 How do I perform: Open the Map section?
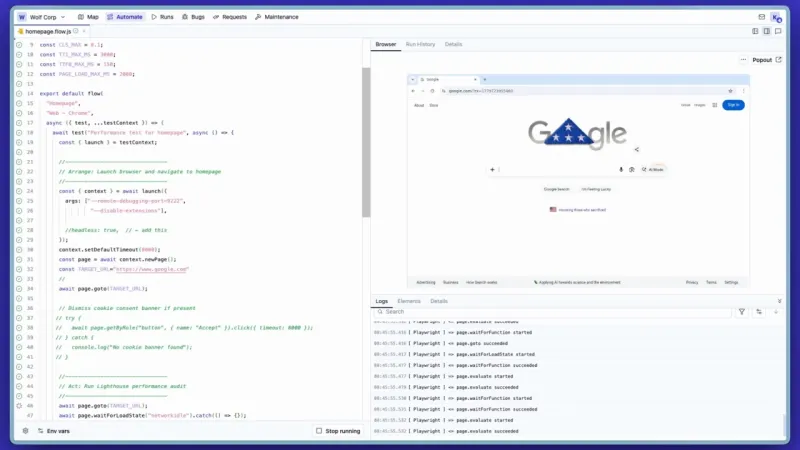coord(88,17)
